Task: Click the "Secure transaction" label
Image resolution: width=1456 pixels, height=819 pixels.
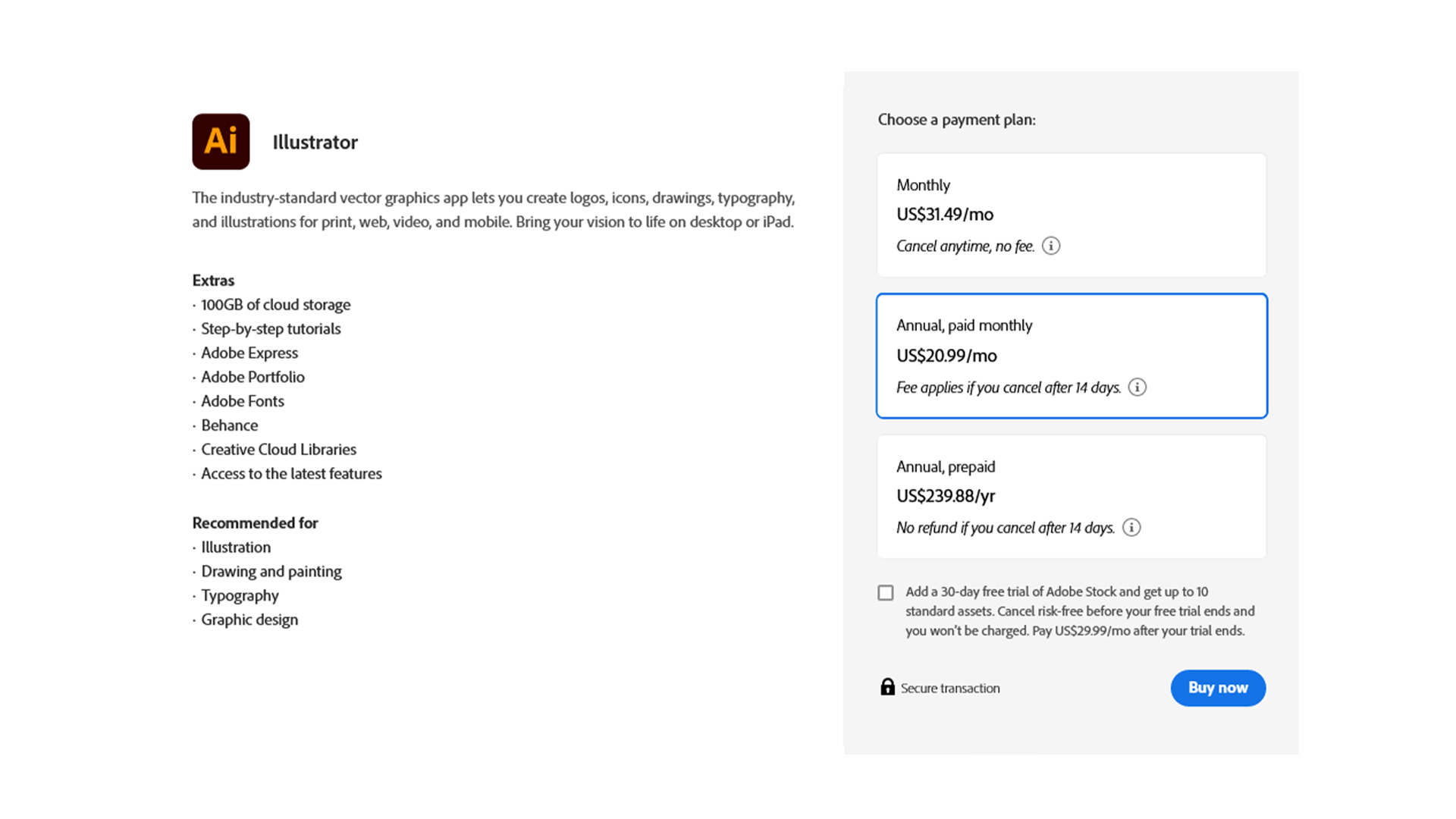Action: tap(950, 689)
